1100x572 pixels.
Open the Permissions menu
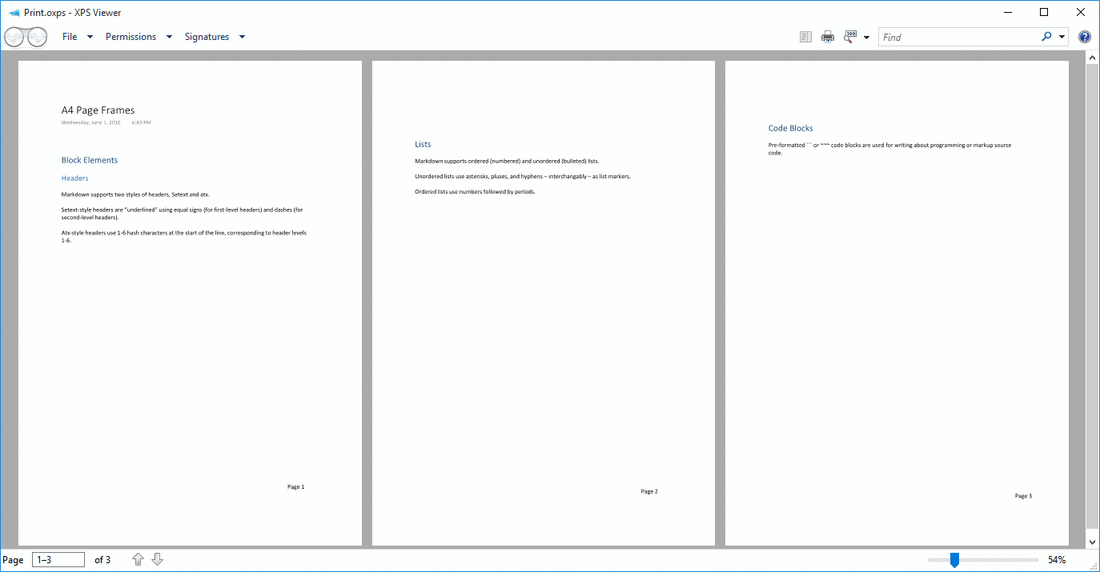tap(130, 36)
